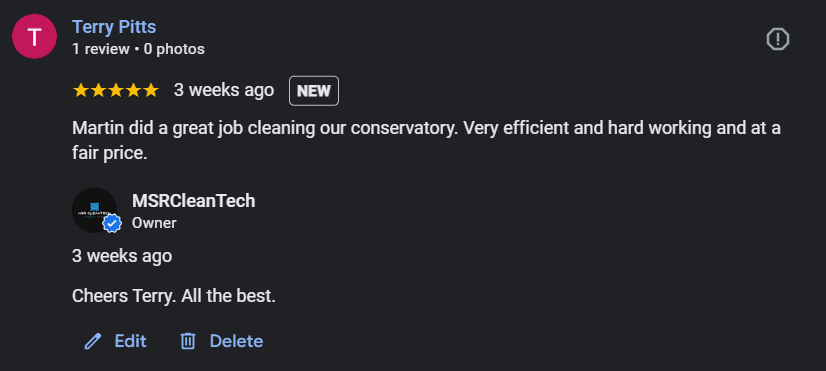Click the blue verified badge on the logo

click(112, 223)
